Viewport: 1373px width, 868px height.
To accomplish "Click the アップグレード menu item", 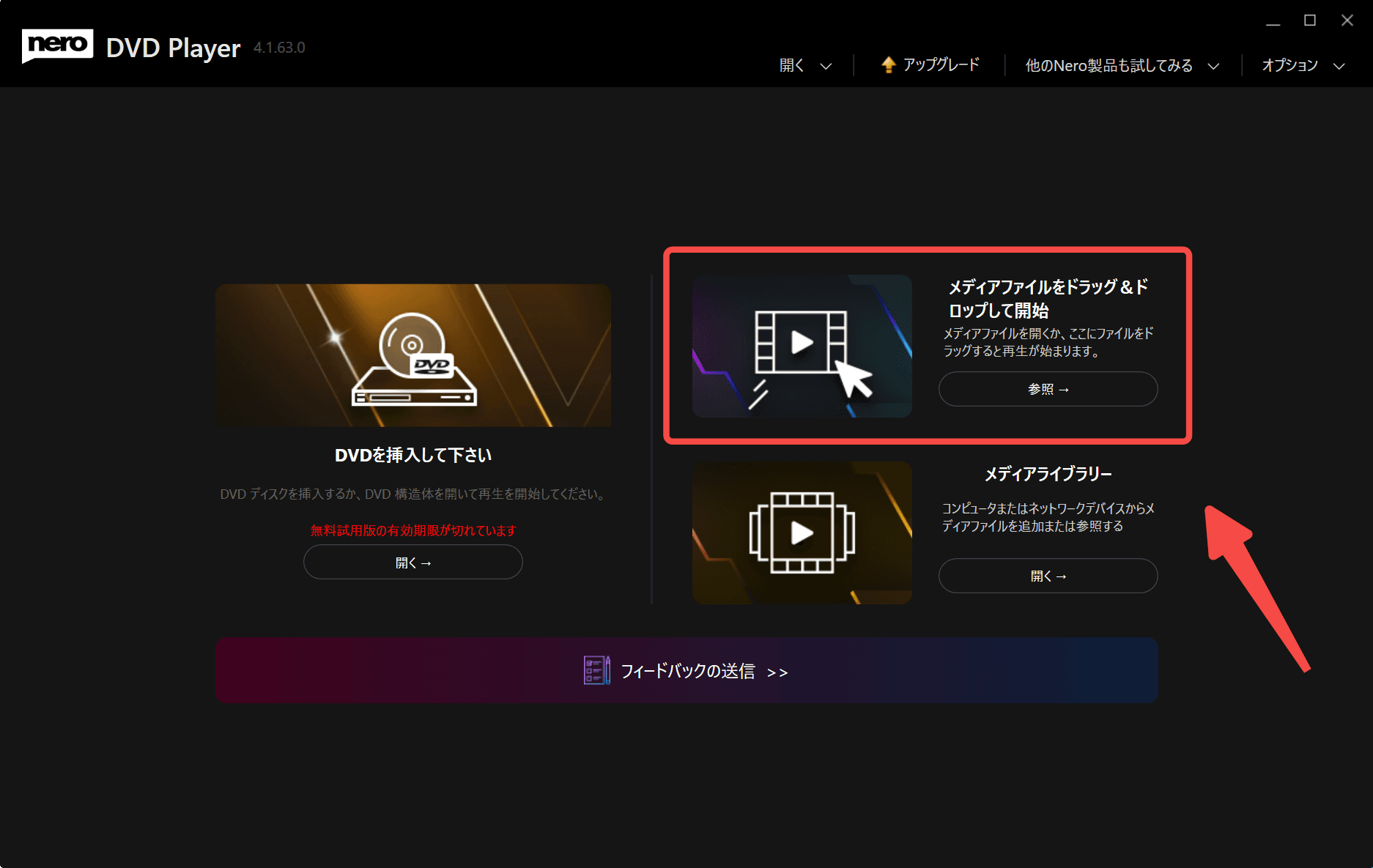I will (941, 64).
